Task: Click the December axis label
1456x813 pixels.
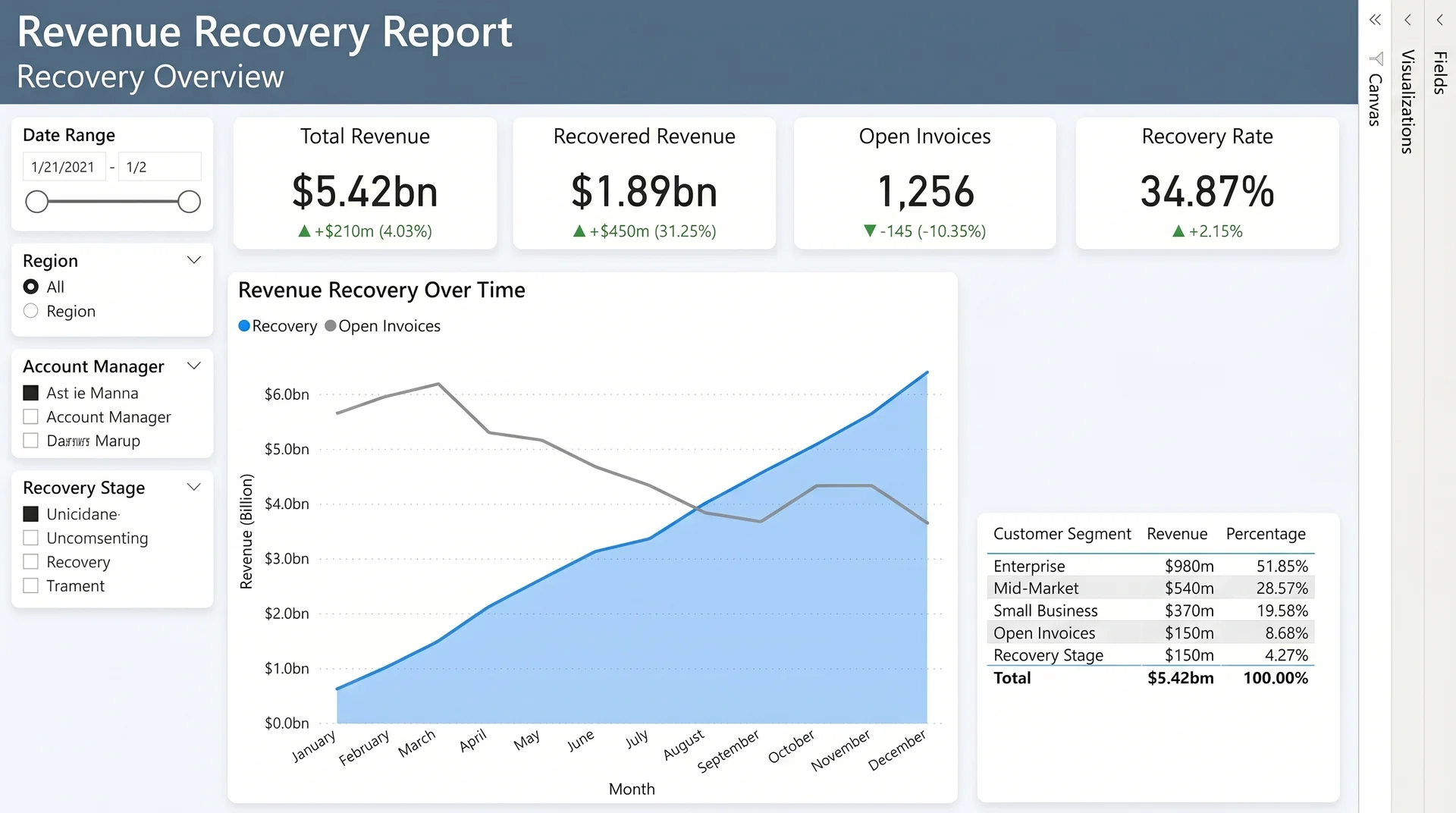Action: [x=898, y=750]
